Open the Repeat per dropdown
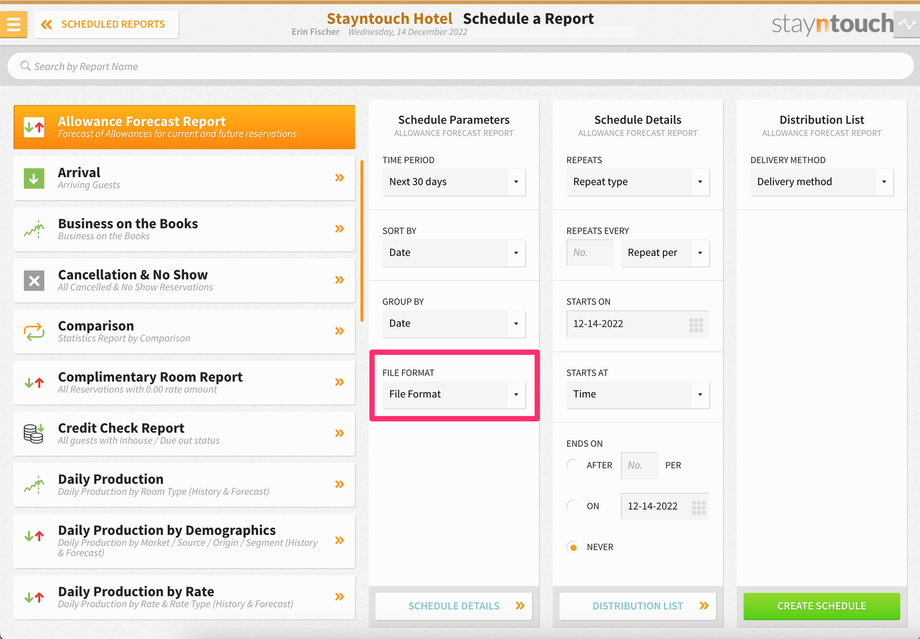 (665, 253)
